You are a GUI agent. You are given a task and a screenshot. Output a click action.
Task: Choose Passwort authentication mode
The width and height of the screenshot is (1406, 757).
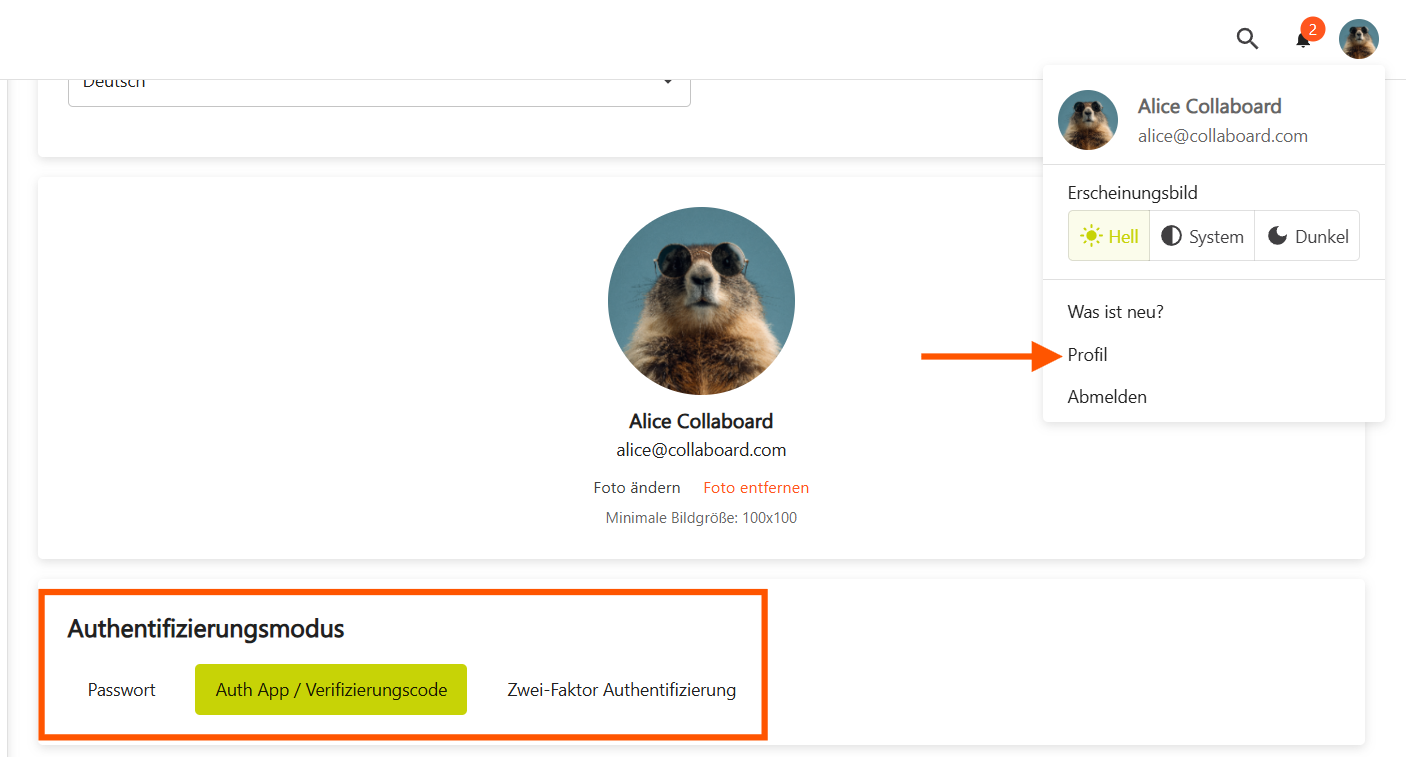pos(122,690)
